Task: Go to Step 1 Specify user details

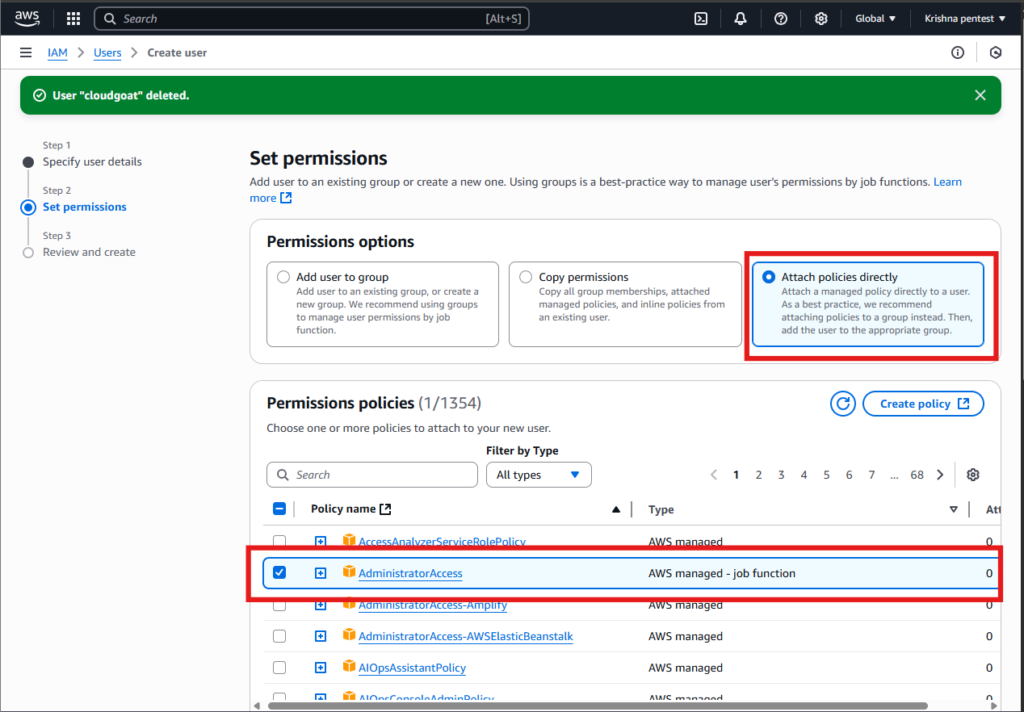Action: click(x=92, y=161)
